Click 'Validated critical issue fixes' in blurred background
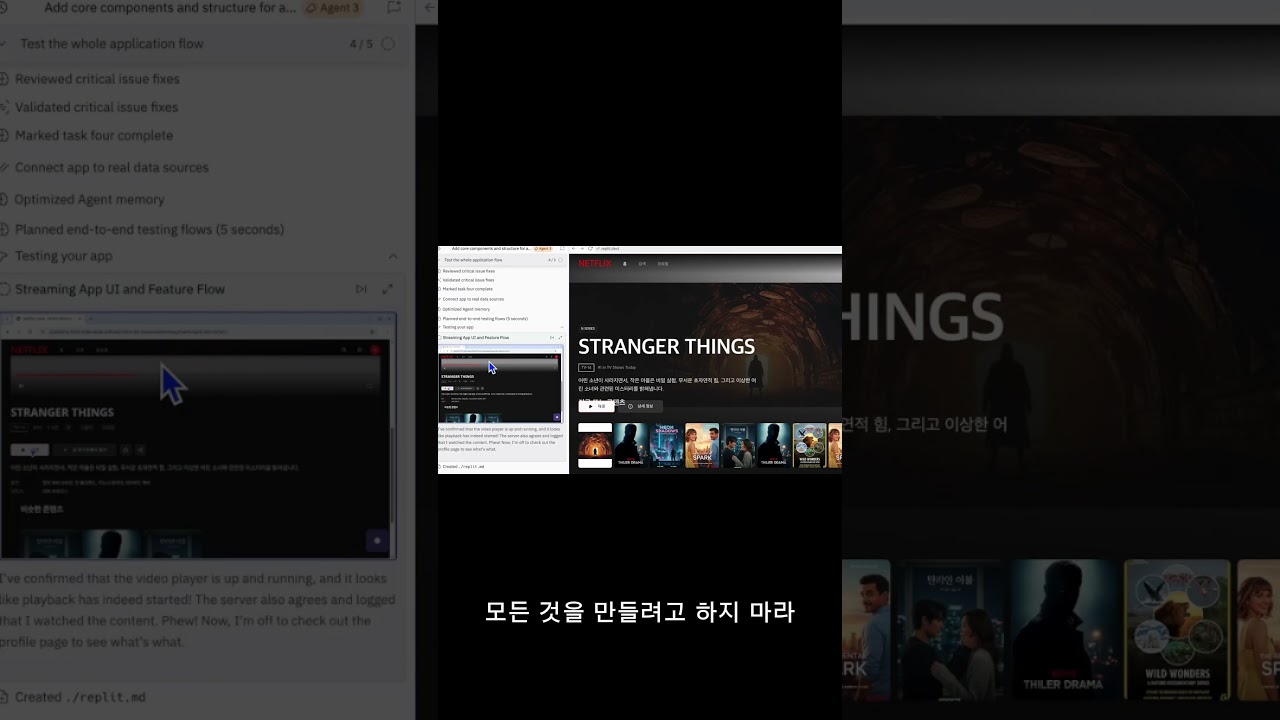The image size is (1280, 720). point(96,107)
